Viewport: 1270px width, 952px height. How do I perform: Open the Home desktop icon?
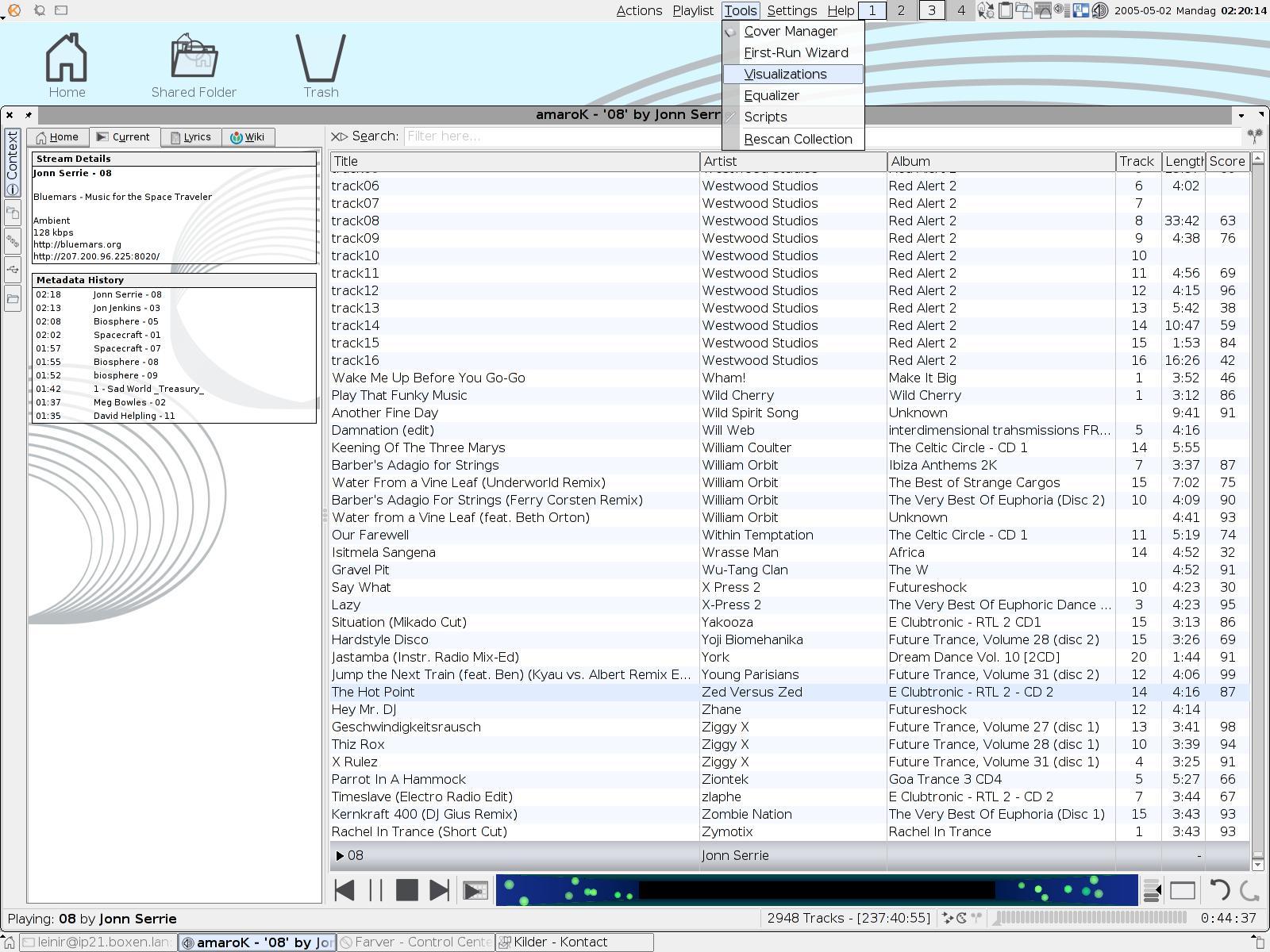click(67, 66)
